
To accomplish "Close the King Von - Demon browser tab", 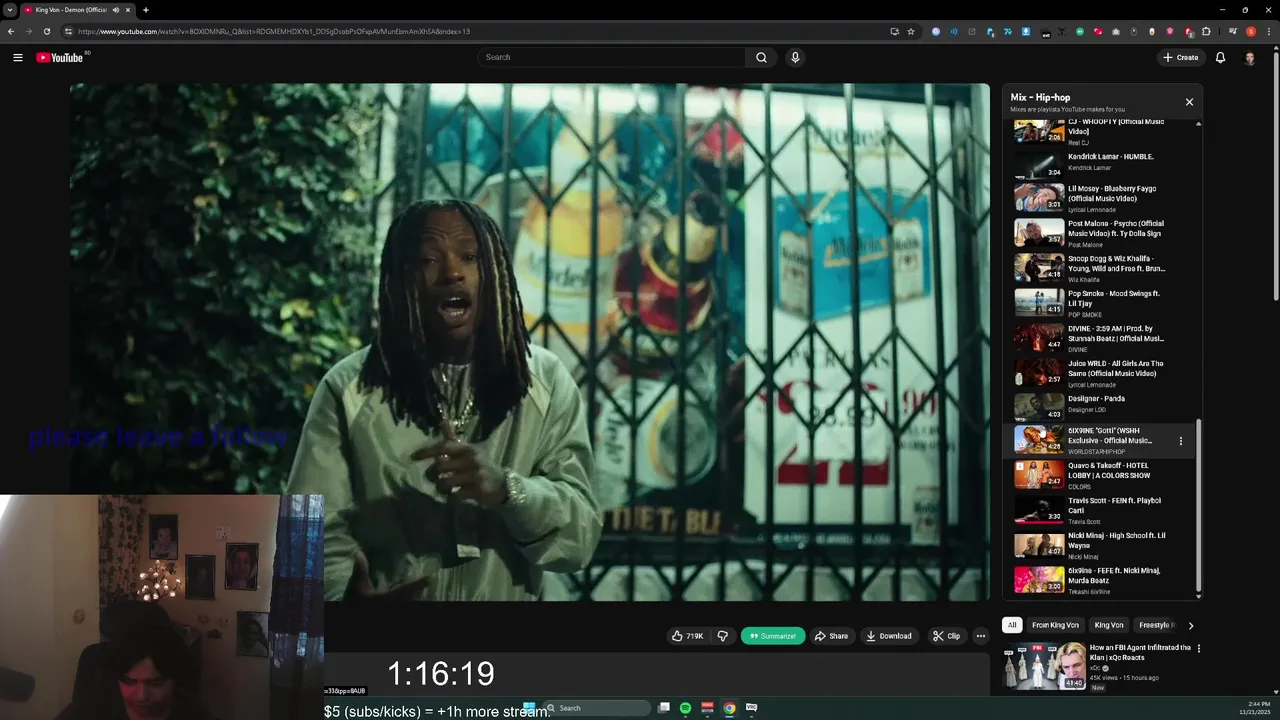I will click(127, 10).
